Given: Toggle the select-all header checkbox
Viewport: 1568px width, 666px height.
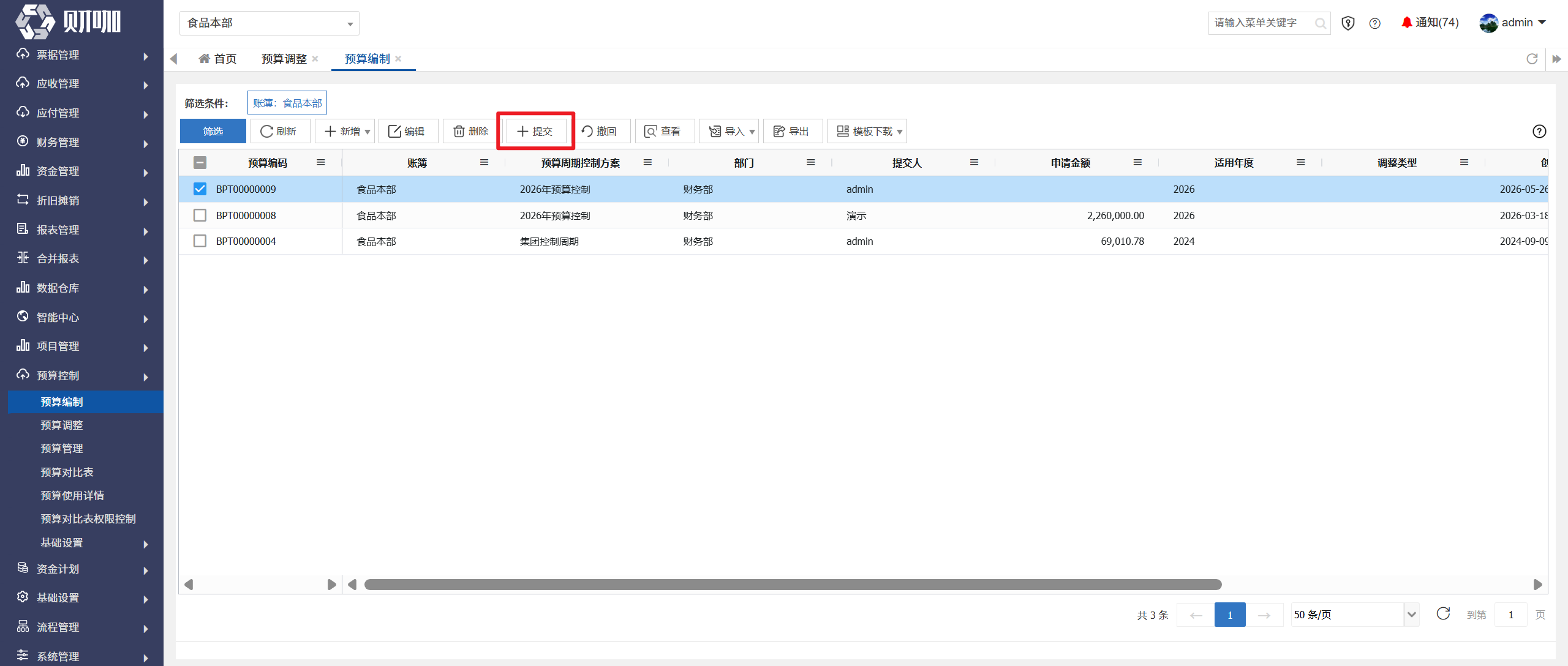Looking at the screenshot, I should click(200, 162).
